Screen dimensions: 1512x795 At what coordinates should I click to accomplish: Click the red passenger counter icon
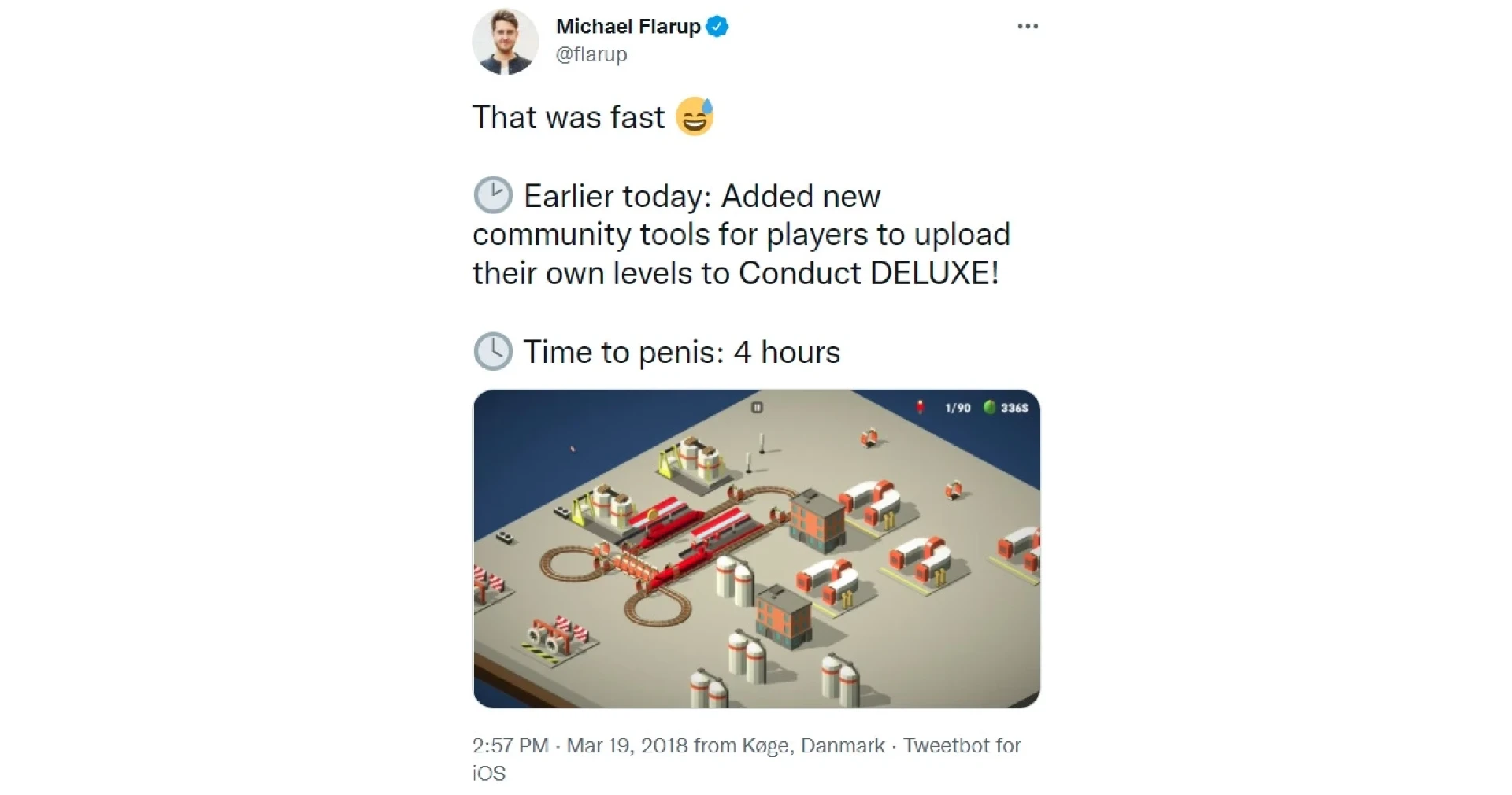coord(920,407)
